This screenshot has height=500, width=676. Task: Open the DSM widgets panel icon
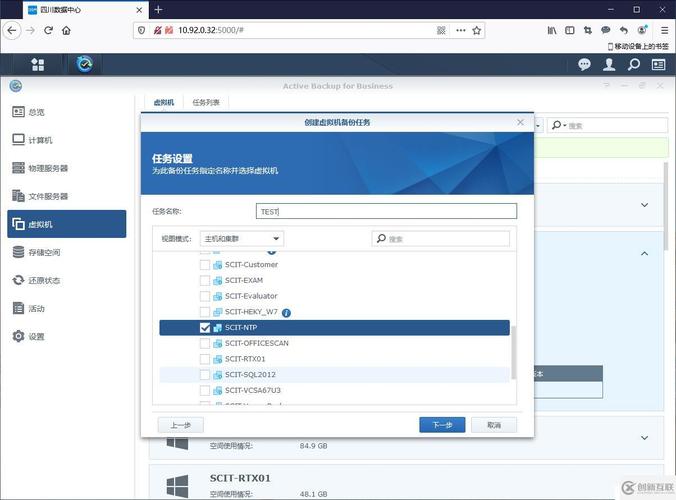(659, 65)
